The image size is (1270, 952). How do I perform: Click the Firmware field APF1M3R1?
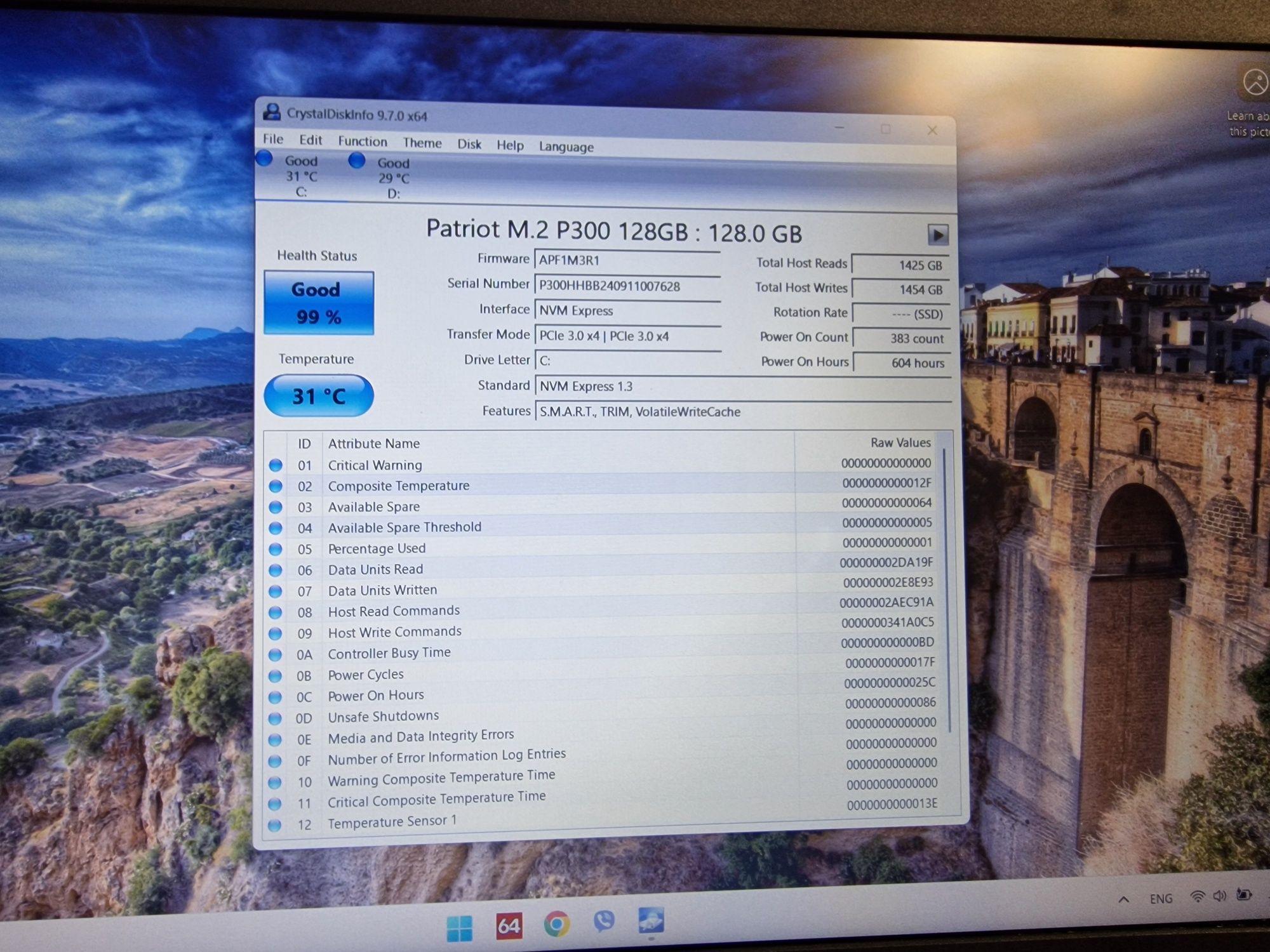627,260
